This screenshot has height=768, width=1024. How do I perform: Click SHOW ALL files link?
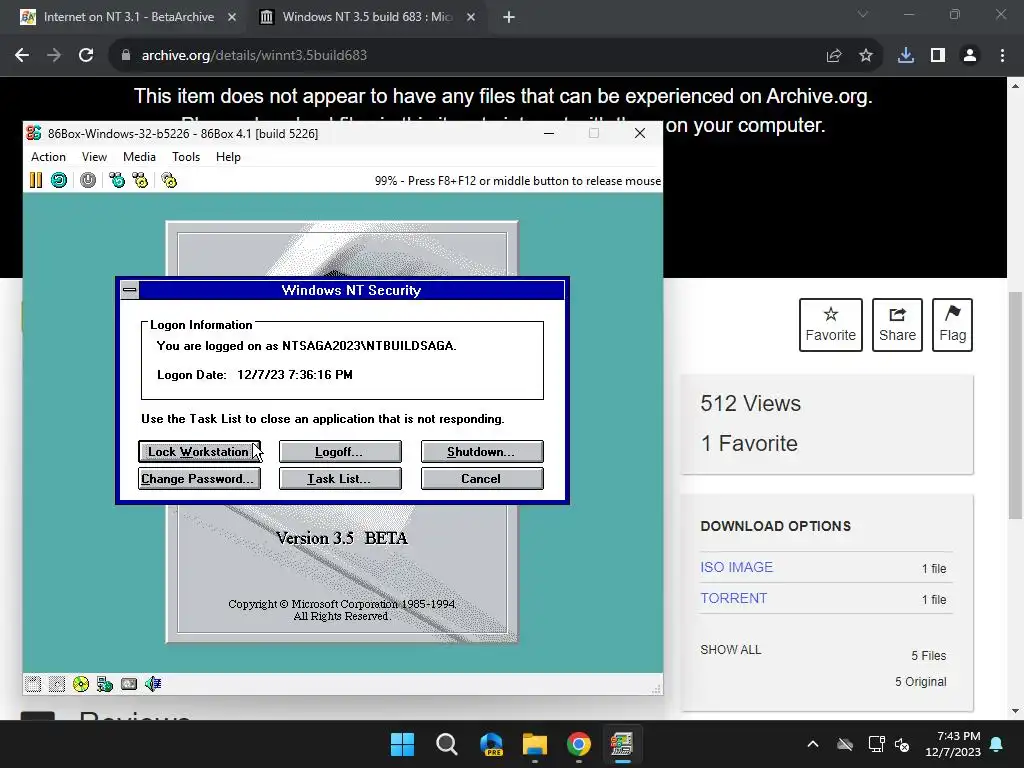coord(731,650)
